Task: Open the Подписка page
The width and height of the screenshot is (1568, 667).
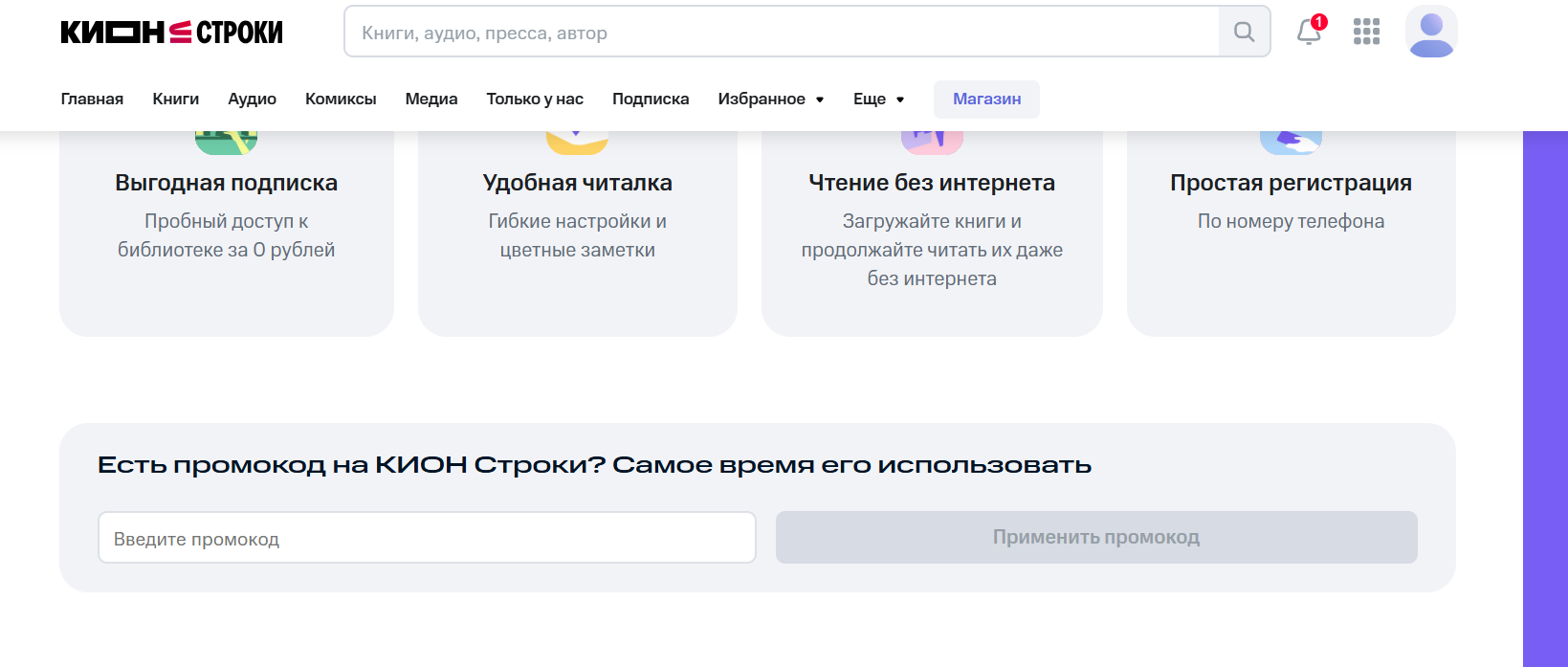Action: (x=651, y=99)
